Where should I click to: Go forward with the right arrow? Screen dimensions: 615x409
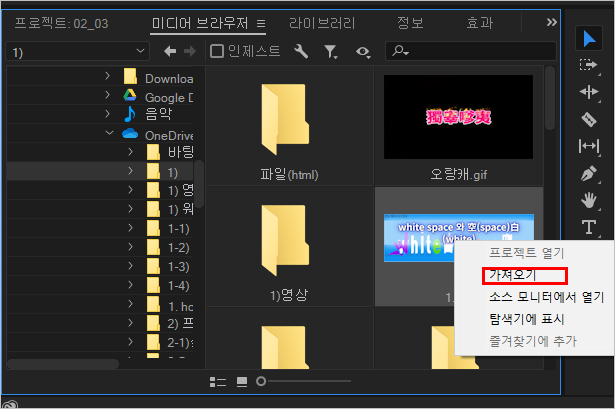click(x=190, y=51)
